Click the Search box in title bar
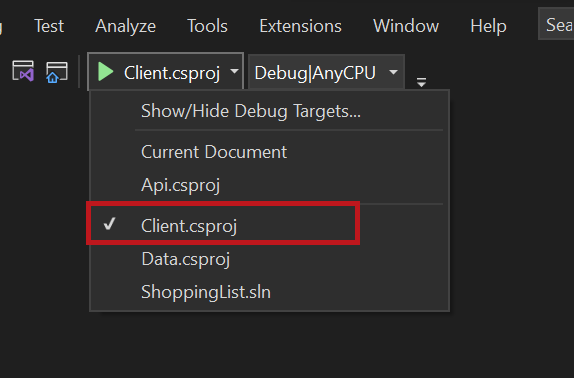This screenshot has width=574, height=378. 556,24
